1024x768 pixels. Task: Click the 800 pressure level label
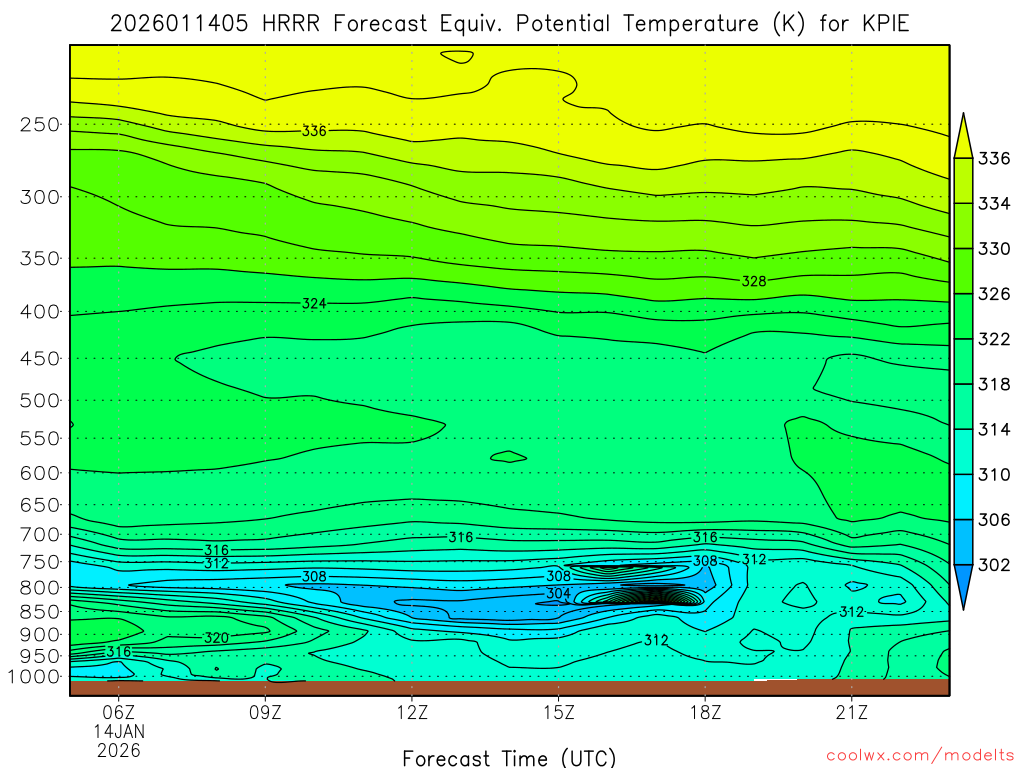pos(40,588)
